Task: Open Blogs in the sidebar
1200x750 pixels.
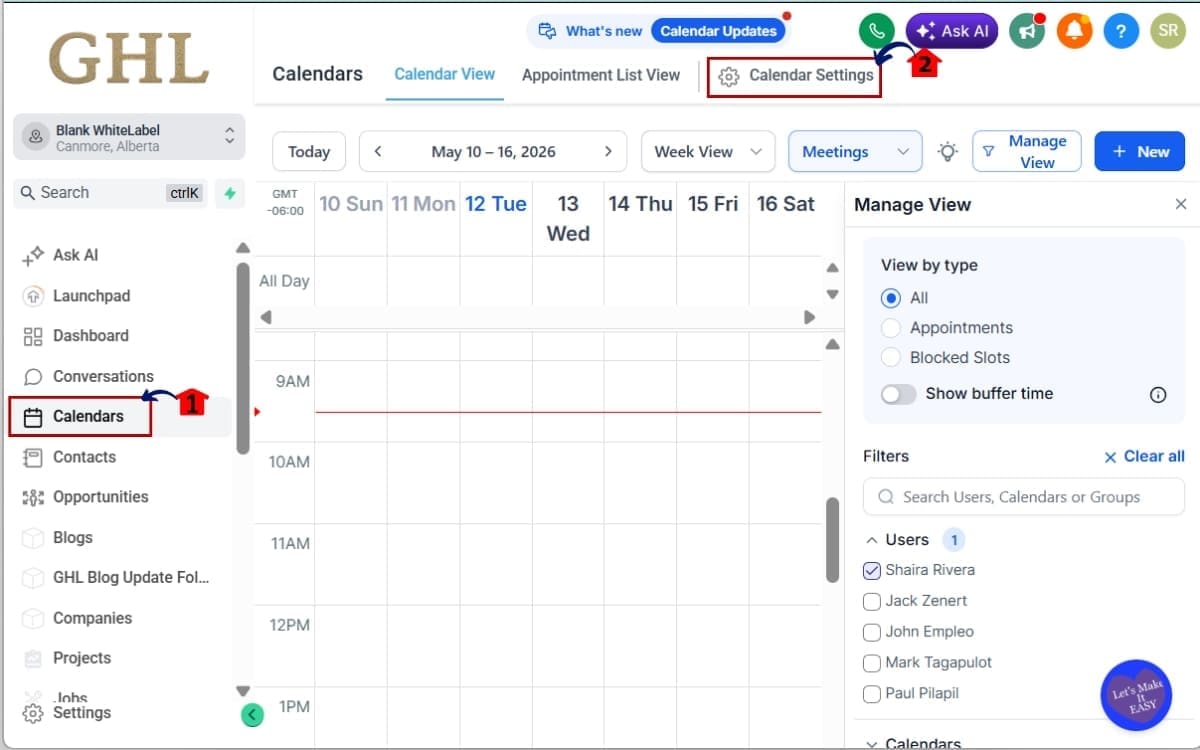Action: click(x=58, y=538)
